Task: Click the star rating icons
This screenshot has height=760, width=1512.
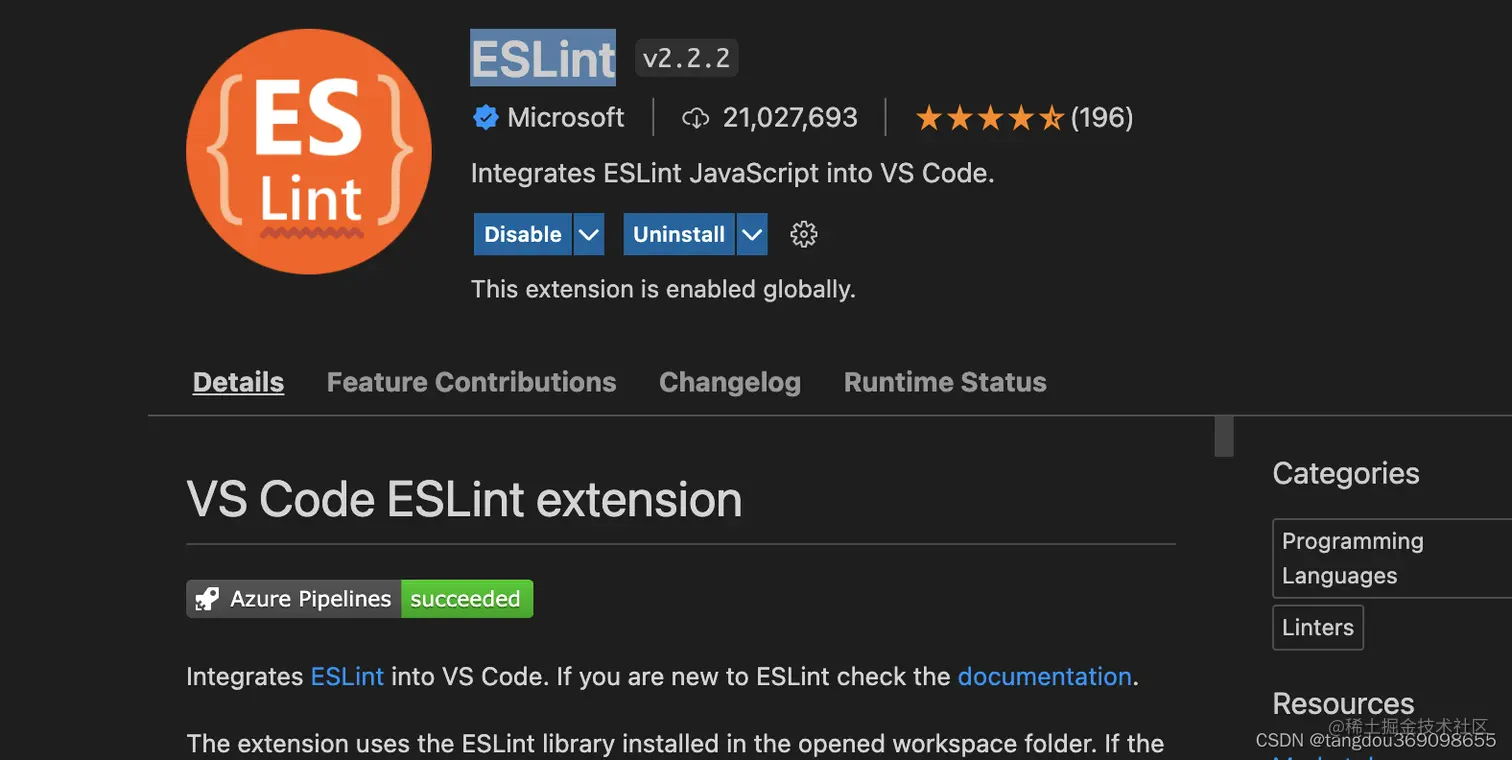Action: 989,119
